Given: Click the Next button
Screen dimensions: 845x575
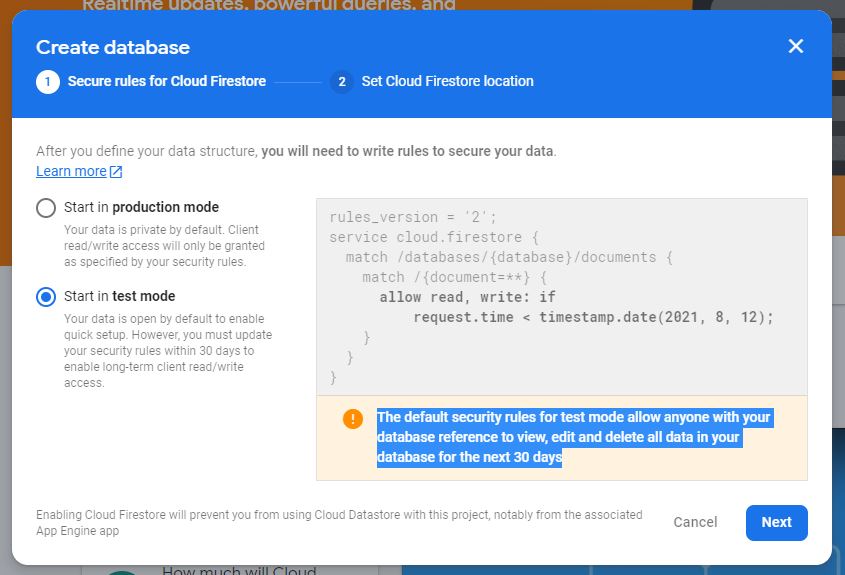Looking at the screenshot, I should pos(777,522).
